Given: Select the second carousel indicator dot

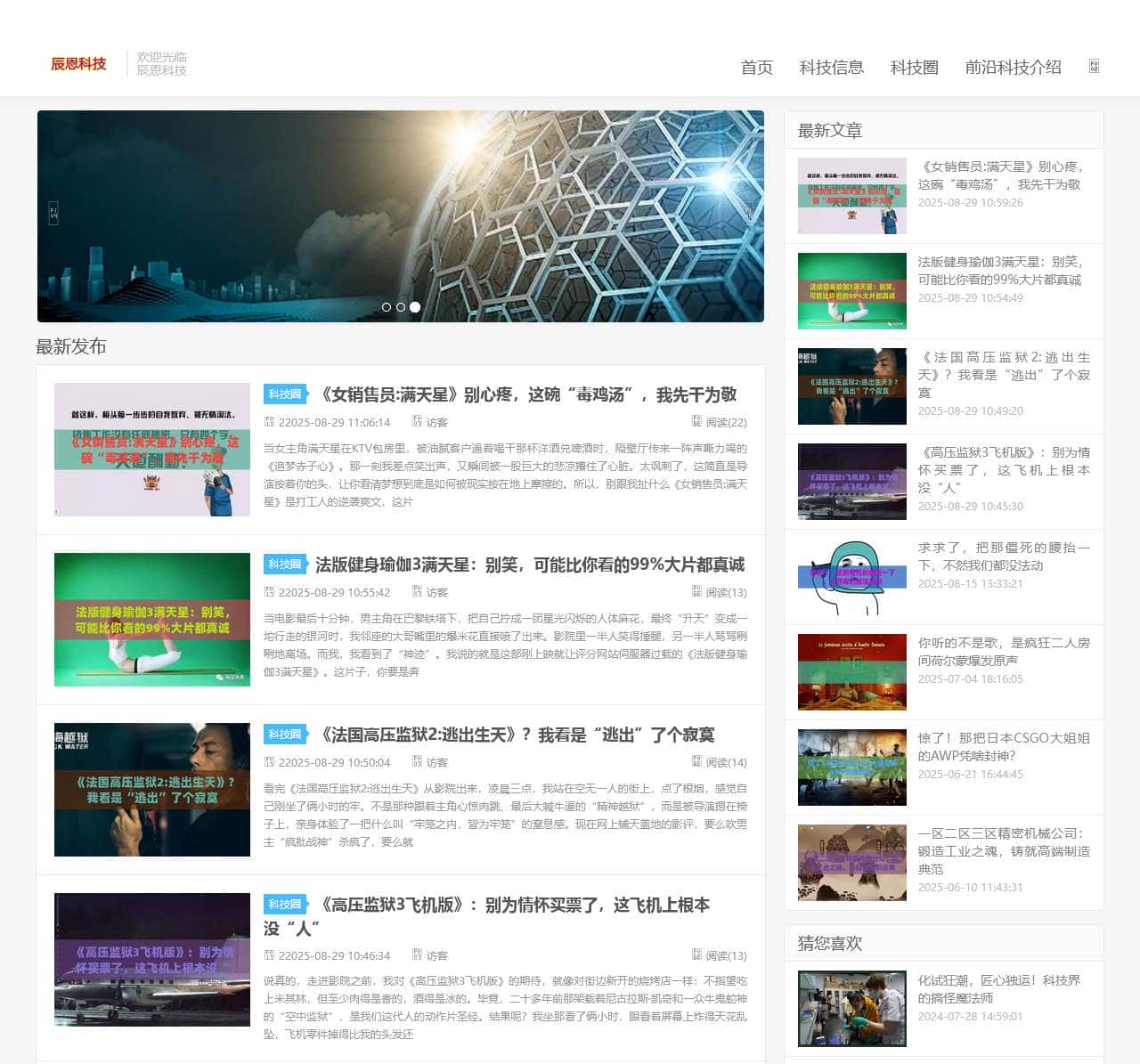Looking at the screenshot, I should [401, 307].
